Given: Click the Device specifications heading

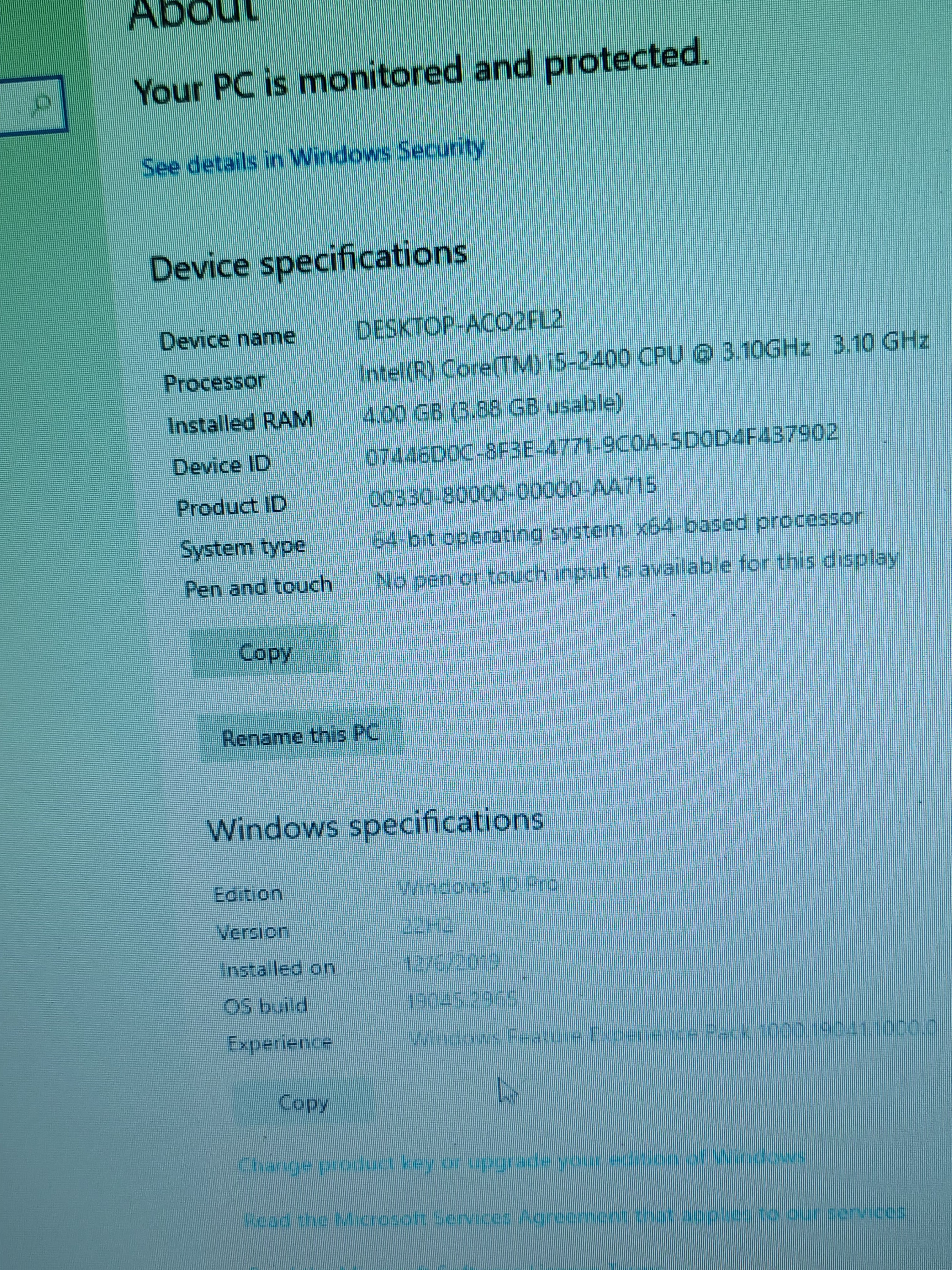Looking at the screenshot, I should (x=308, y=261).
